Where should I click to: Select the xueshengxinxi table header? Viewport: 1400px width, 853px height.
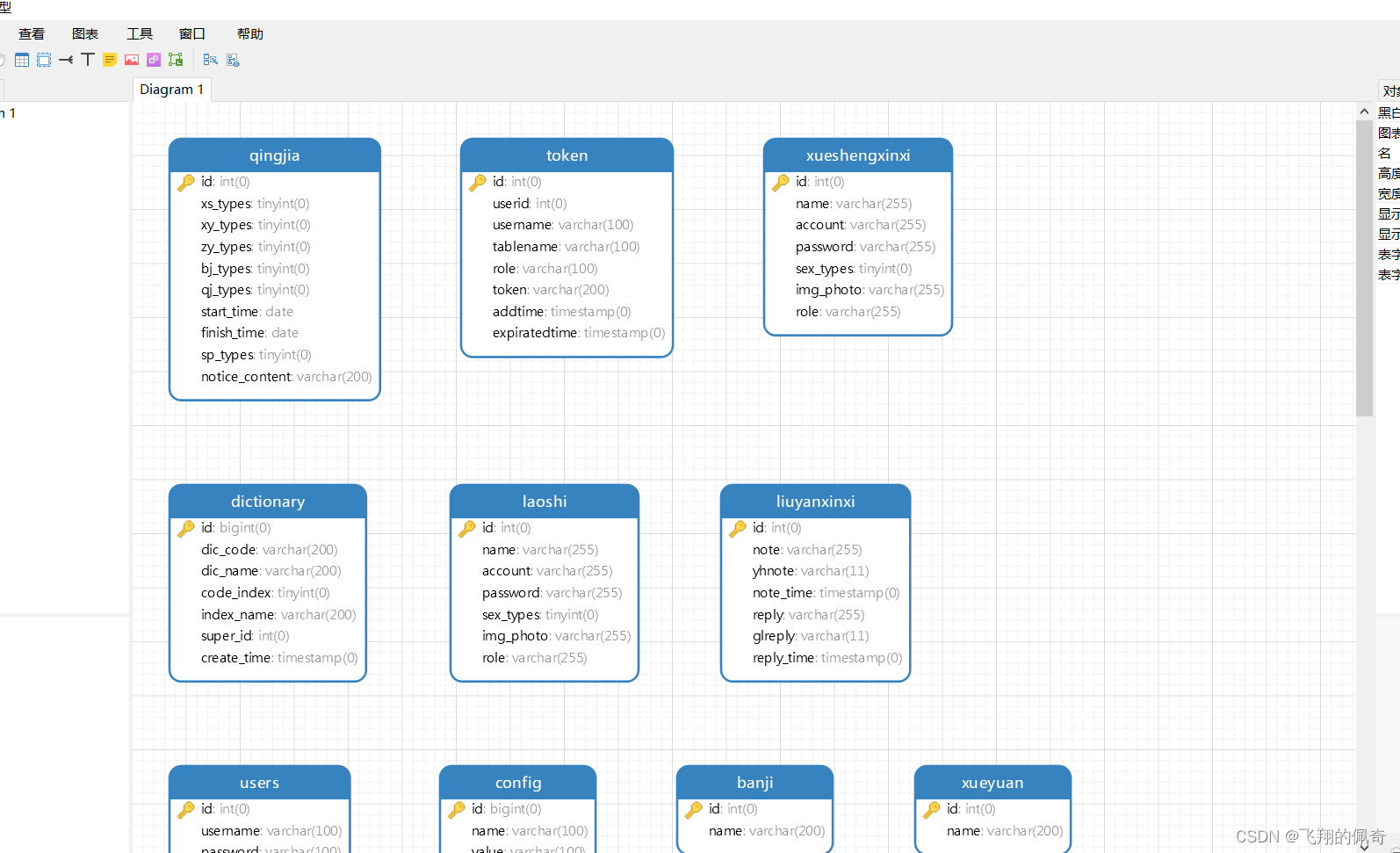coord(858,155)
